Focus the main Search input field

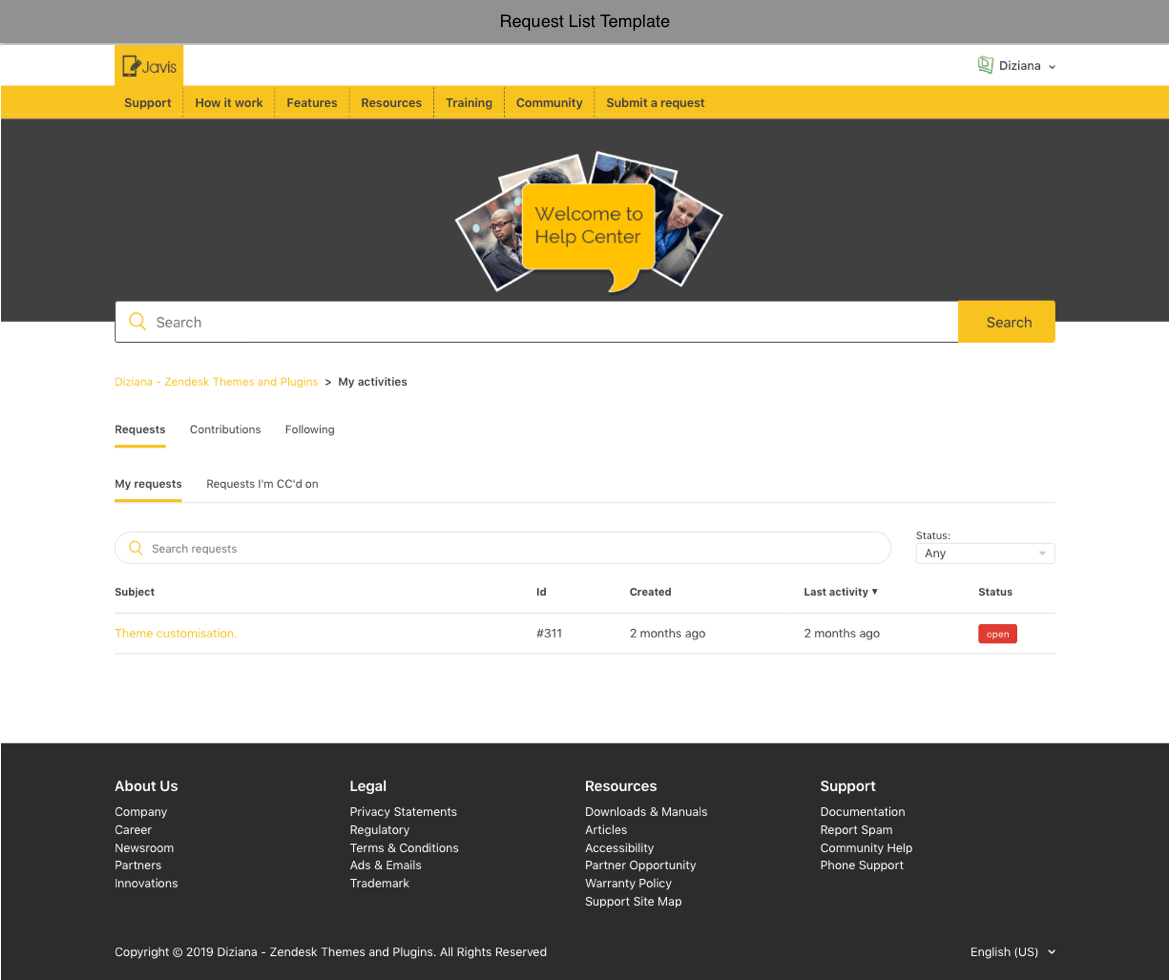pyautogui.click(x=550, y=322)
